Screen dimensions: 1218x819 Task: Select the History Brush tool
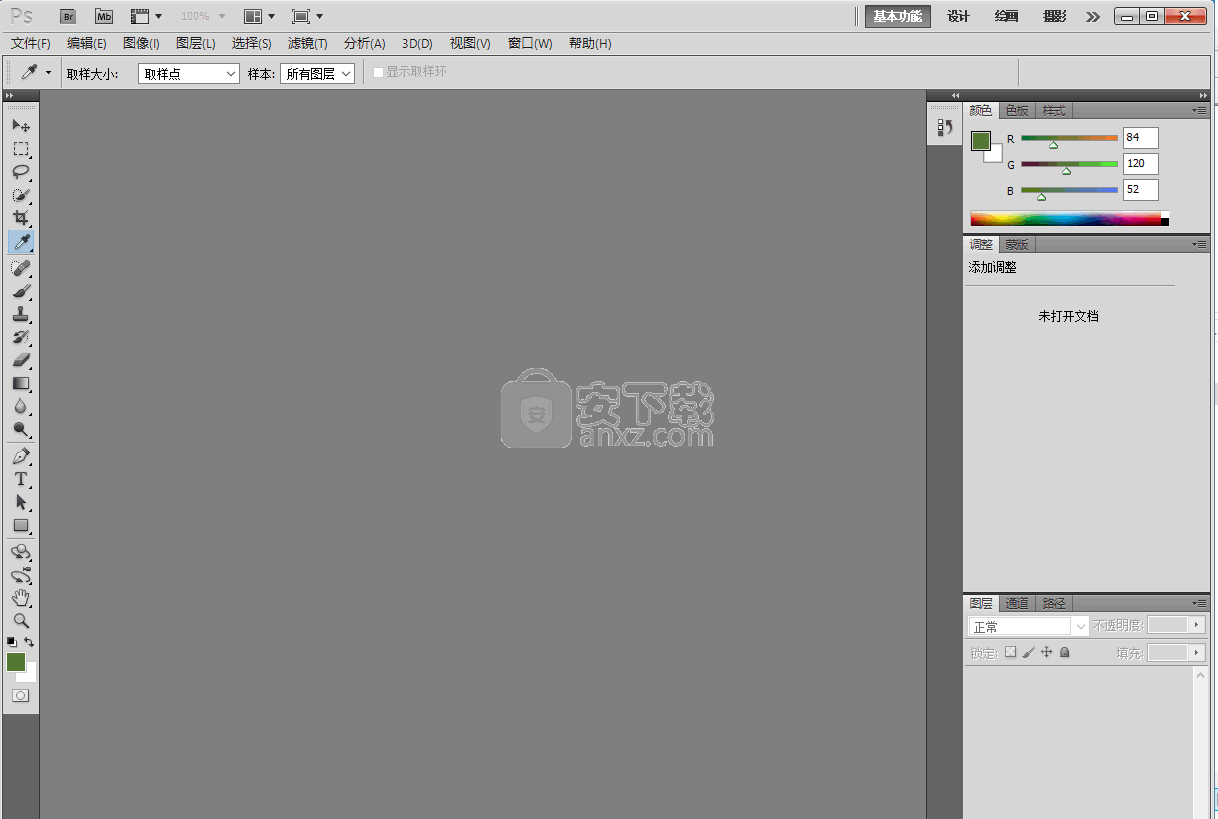(x=20, y=337)
